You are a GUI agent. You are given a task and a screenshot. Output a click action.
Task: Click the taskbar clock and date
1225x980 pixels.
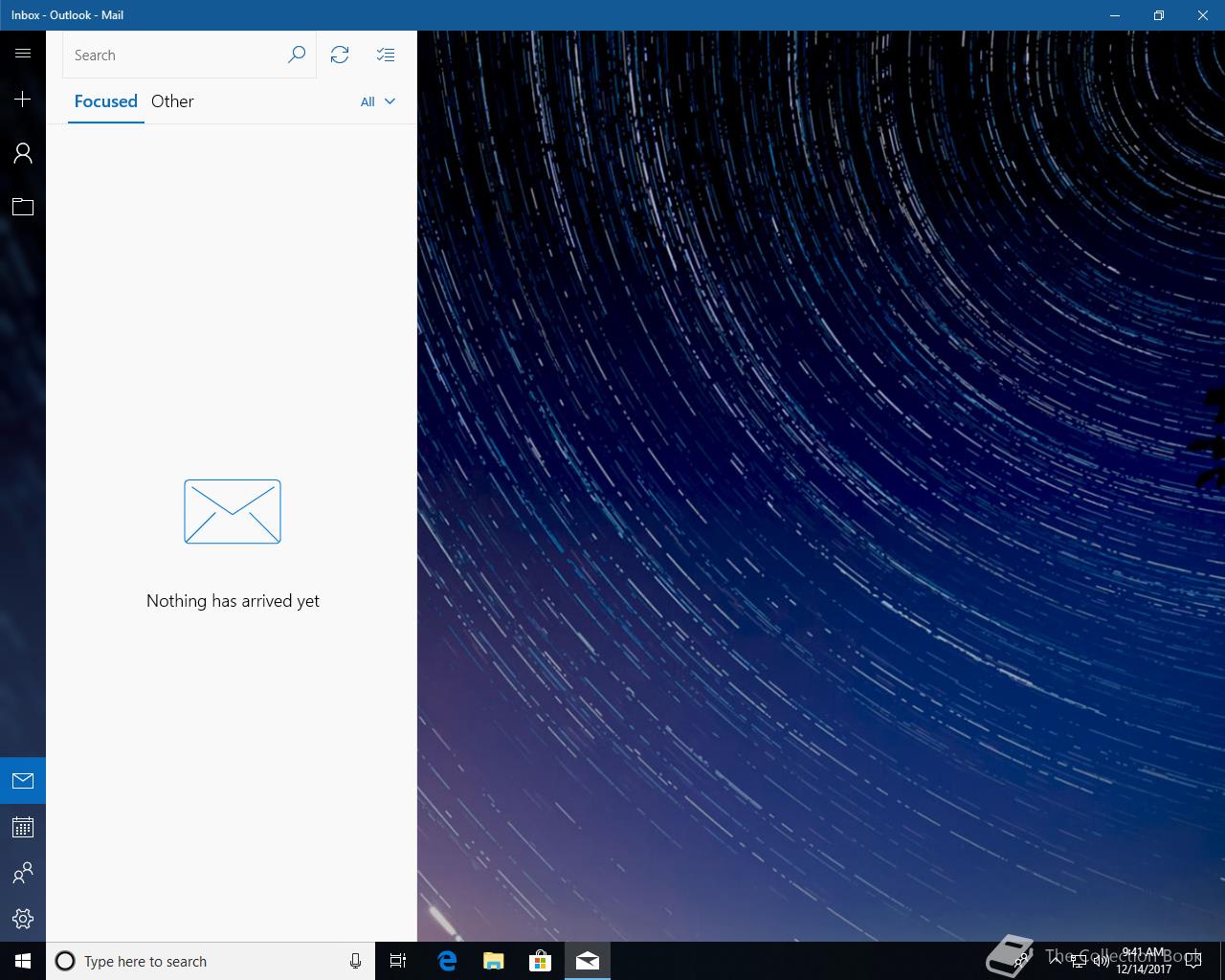pyautogui.click(x=1144, y=961)
